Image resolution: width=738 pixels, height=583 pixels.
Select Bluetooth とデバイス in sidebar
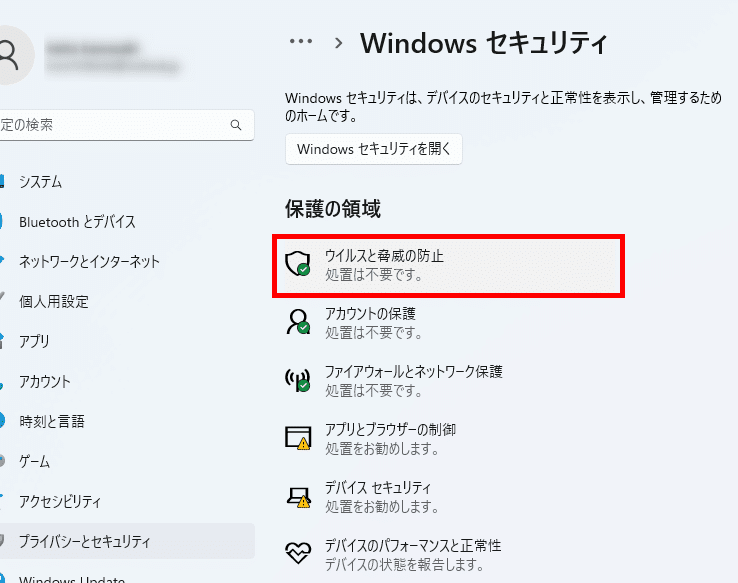coord(77,222)
